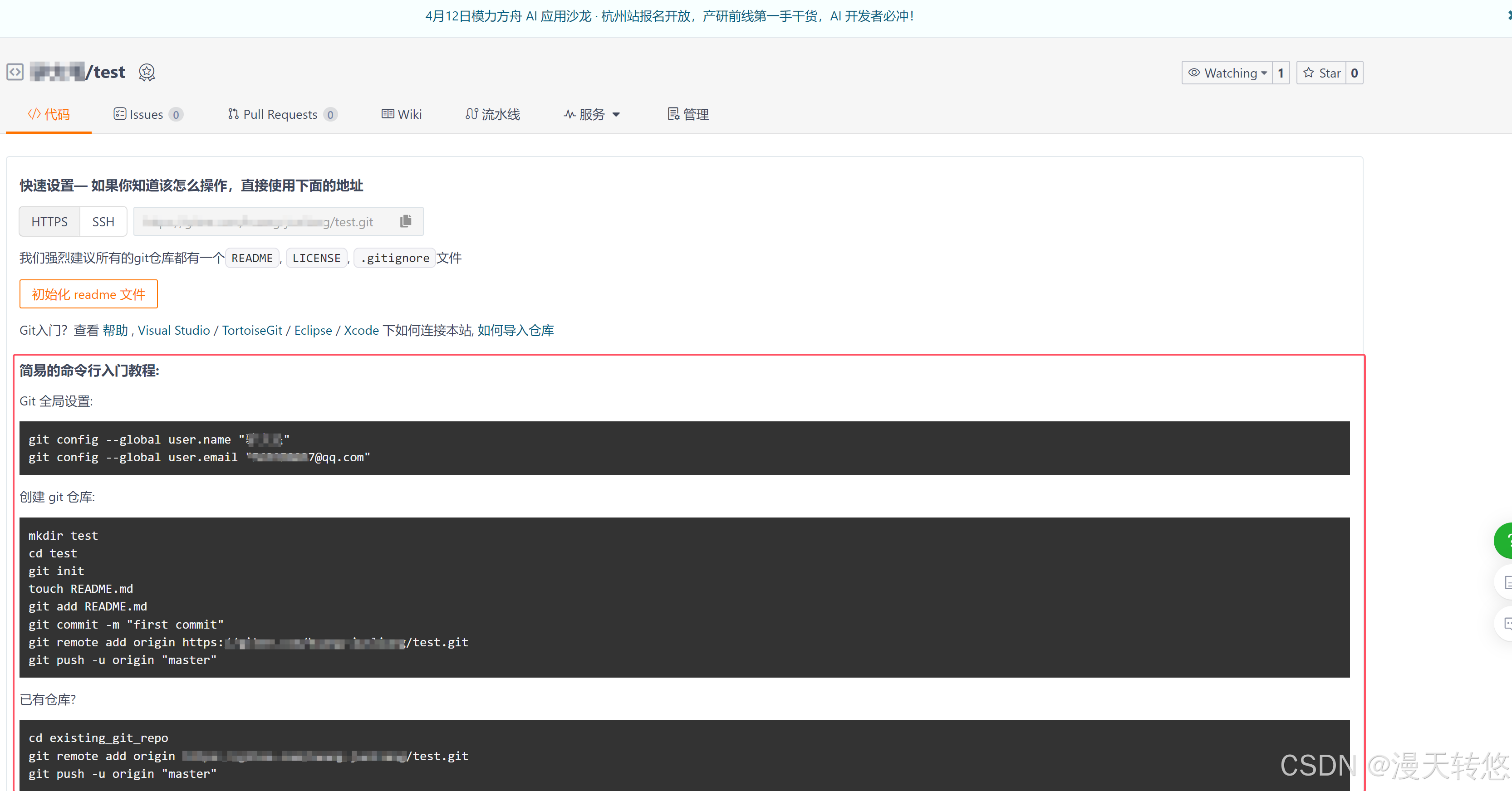The width and height of the screenshot is (1512, 791).
Task: Click the green help bubble on the right edge
Action: [x=1504, y=541]
